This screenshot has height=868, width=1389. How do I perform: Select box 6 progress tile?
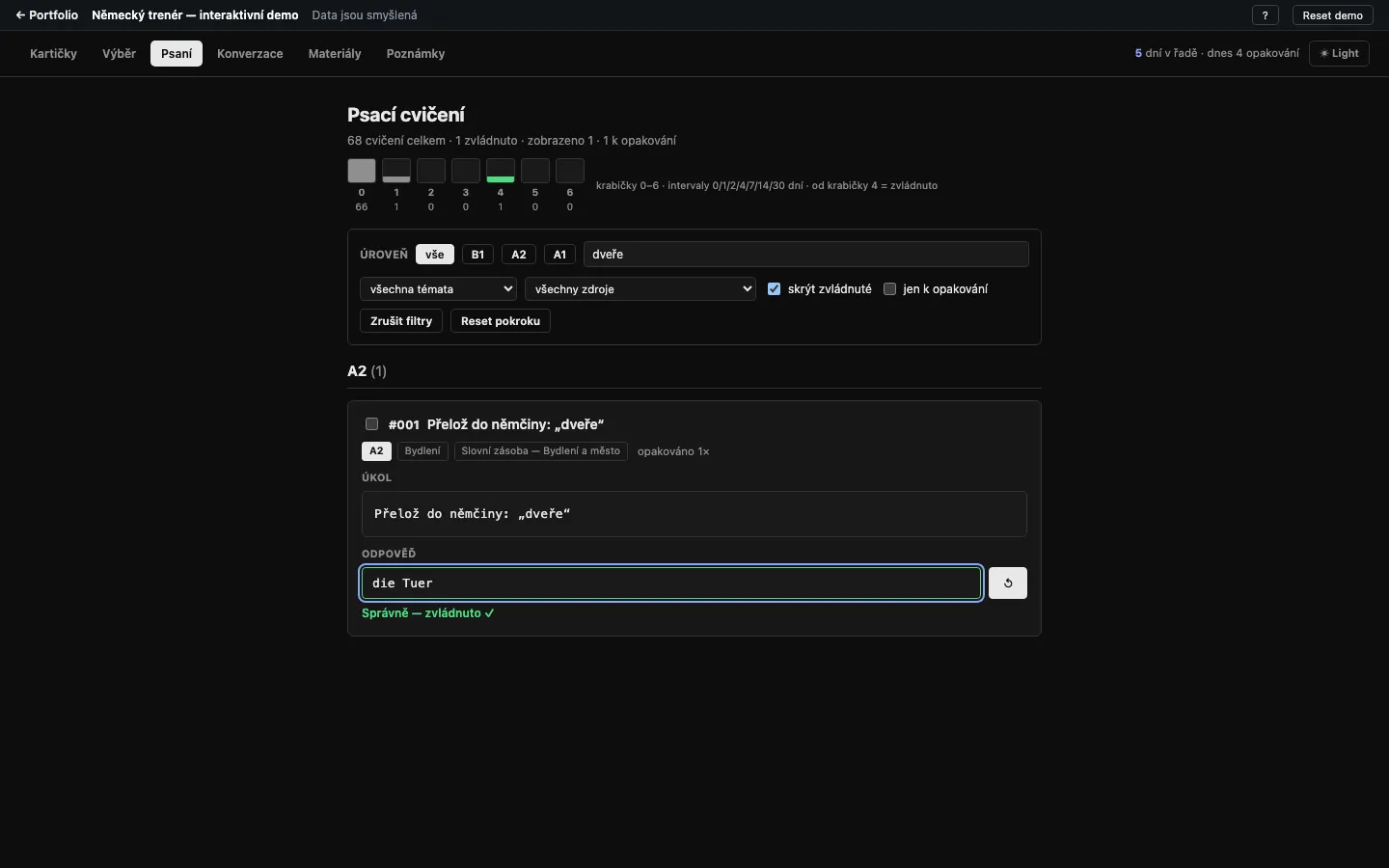tap(570, 171)
